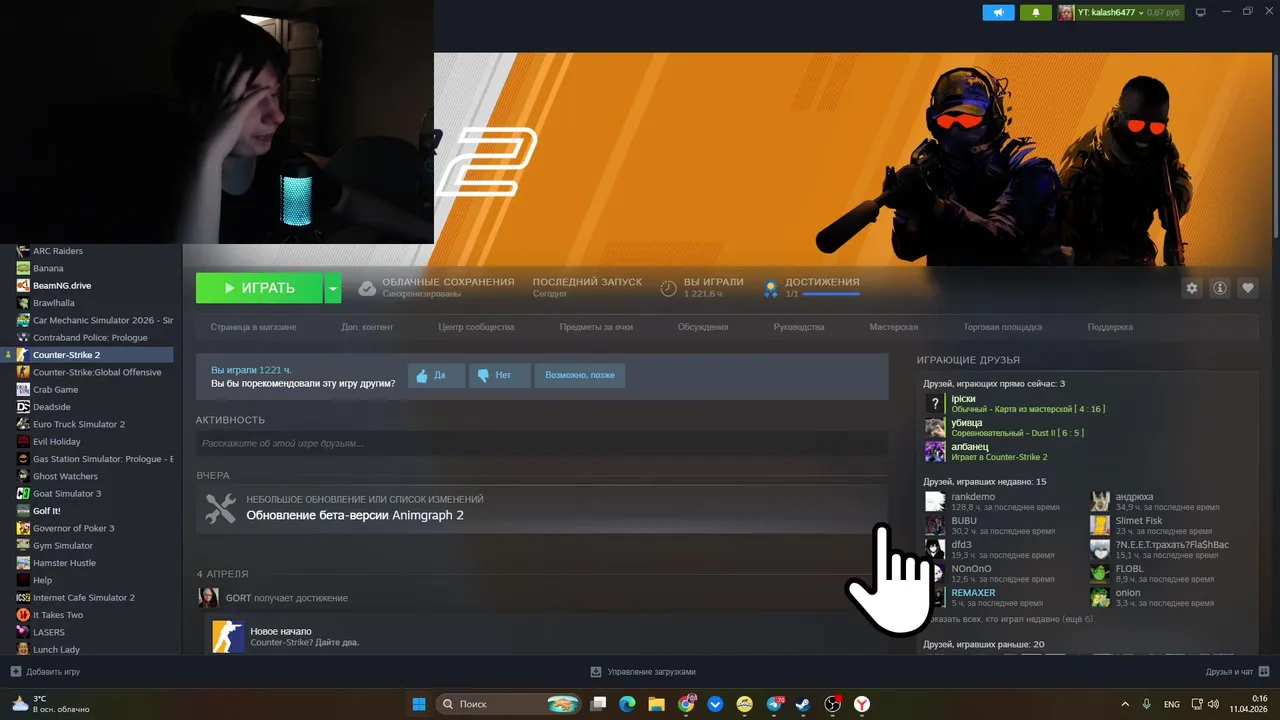Open the Новое начало achievement icon
The height and width of the screenshot is (720, 1280).
click(228, 636)
